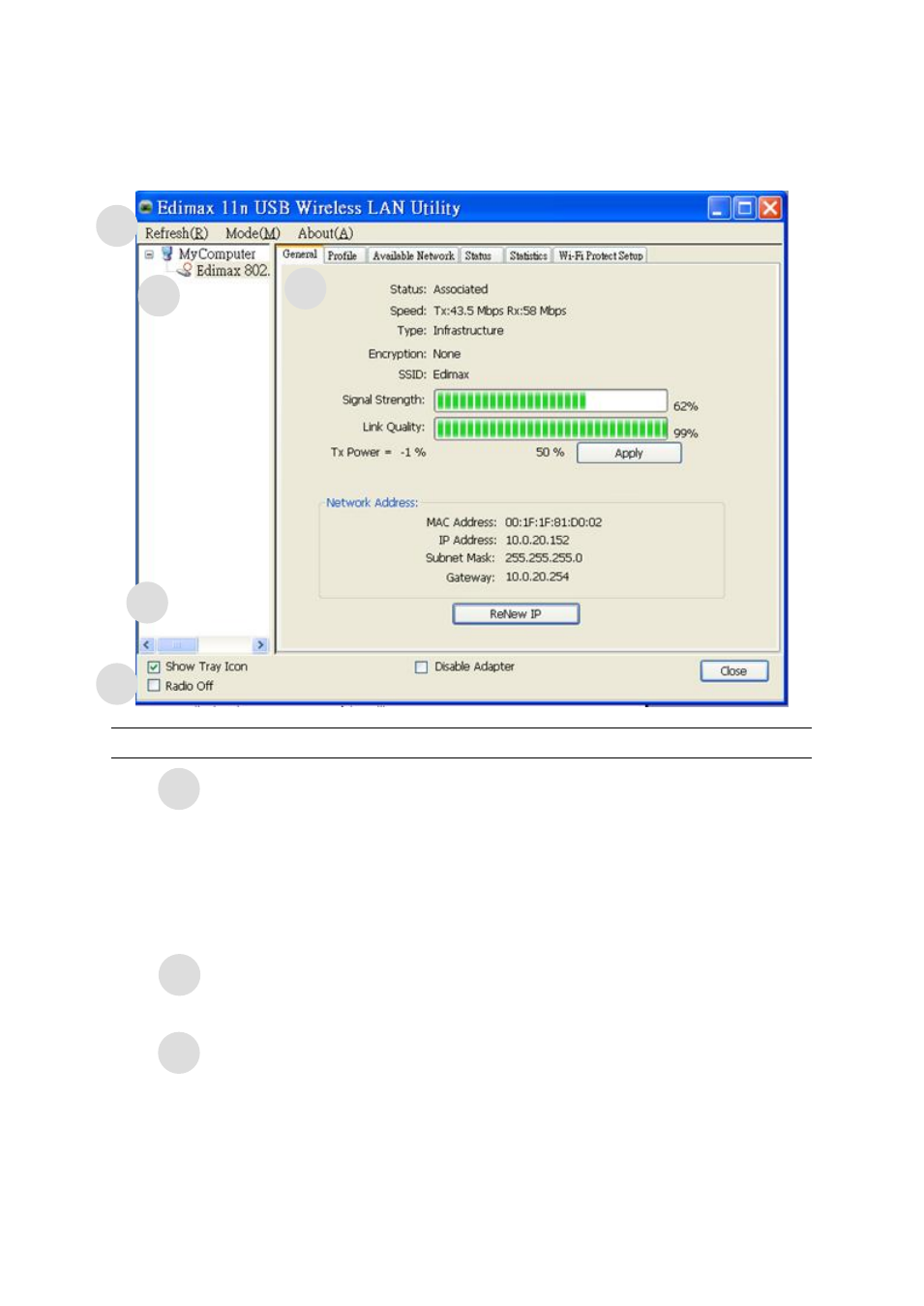924x1306 pixels.
Task: Open the Mode(M) menu
Action: pyautogui.click(x=253, y=233)
